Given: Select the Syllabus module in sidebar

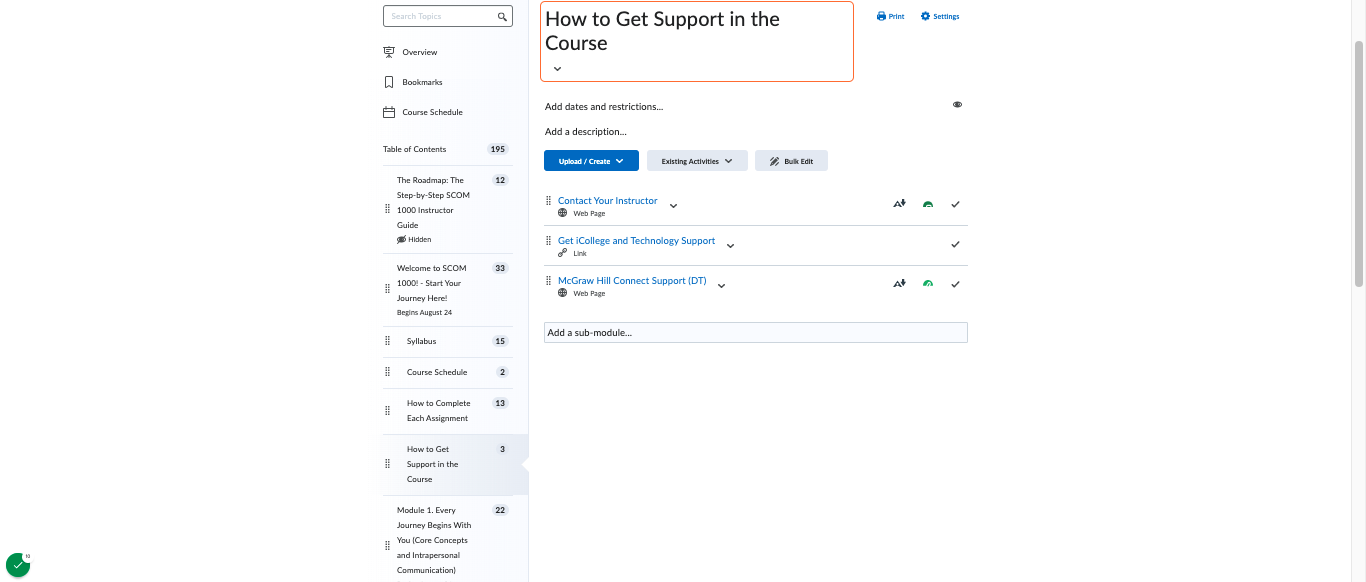Looking at the screenshot, I should tap(421, 341).
